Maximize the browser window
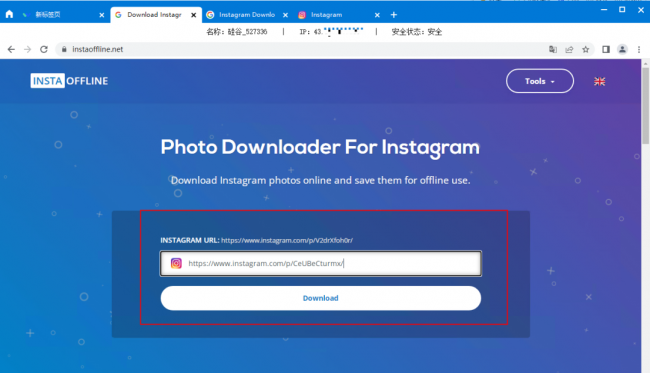Screen dimensions: 650x373 pos(622,10)
